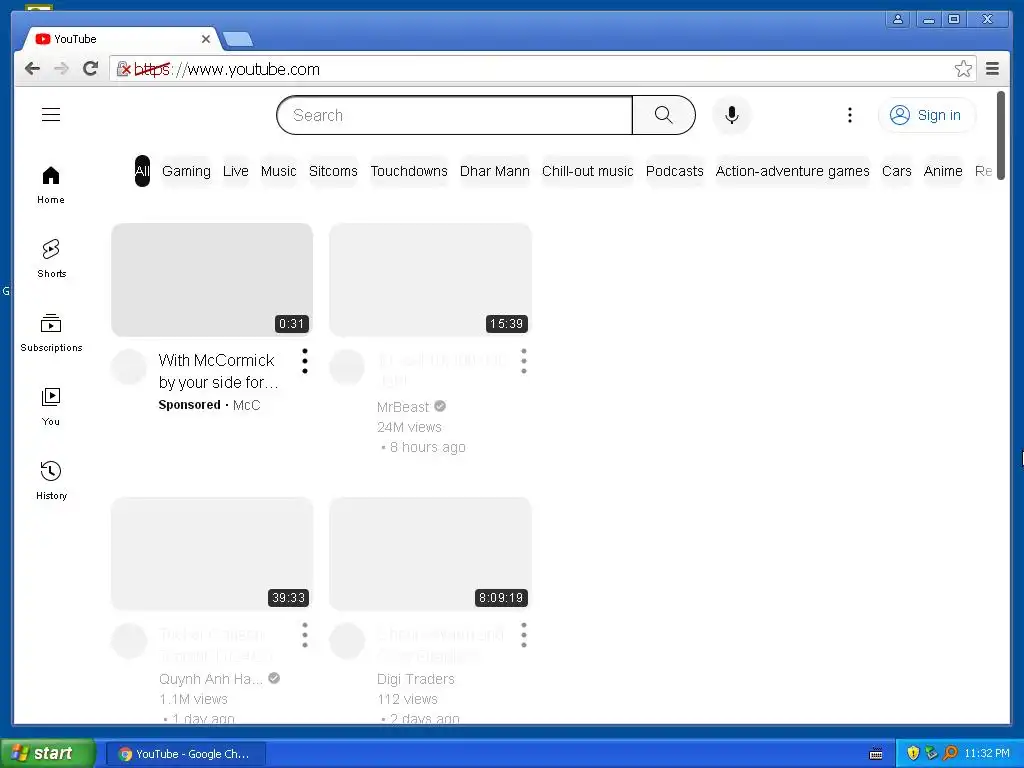Select the Action-adventure games chip
The height and width of the screenshot is (768, 1024).
point(792,171)
